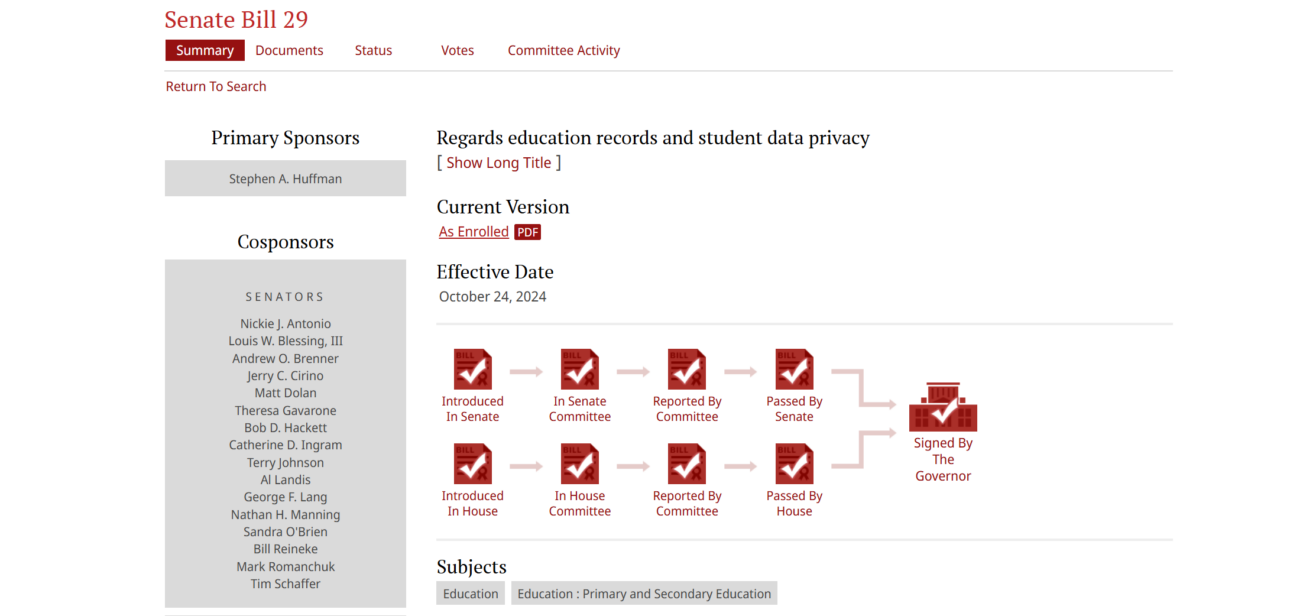Click the Signed By The Governor icon
The image size is (1290, 616).
pyautogui.click(x=943, y=407)
